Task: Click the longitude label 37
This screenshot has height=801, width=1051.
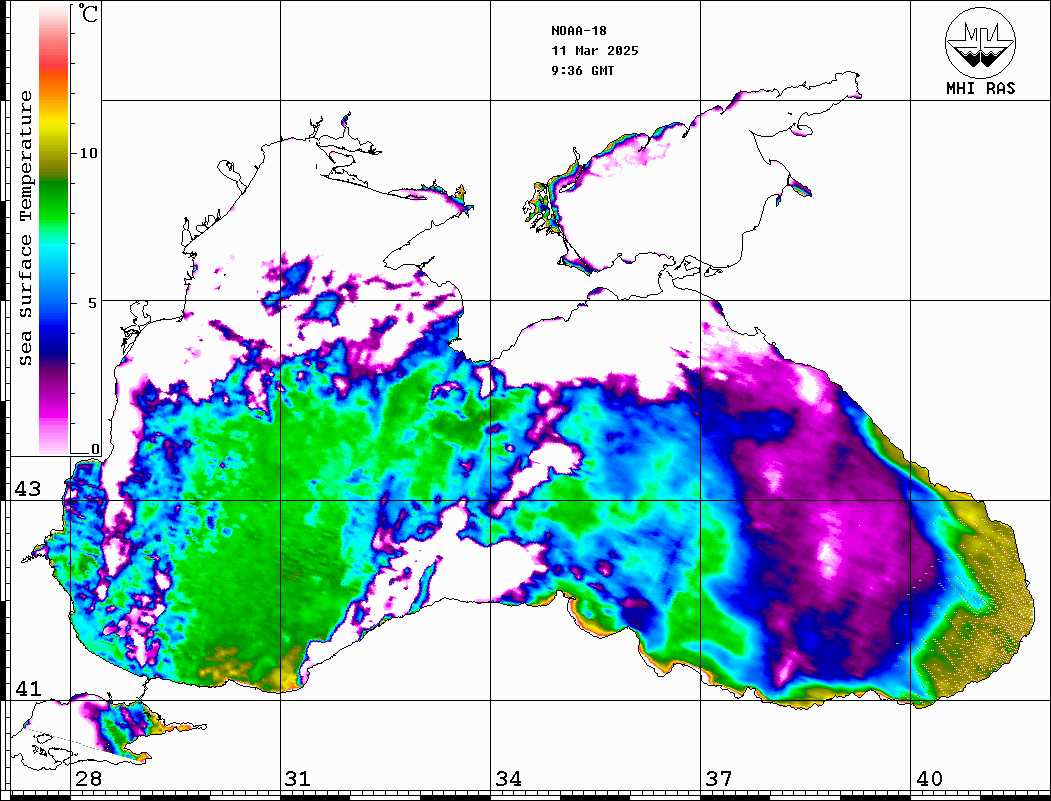Action: coord(719,779)
